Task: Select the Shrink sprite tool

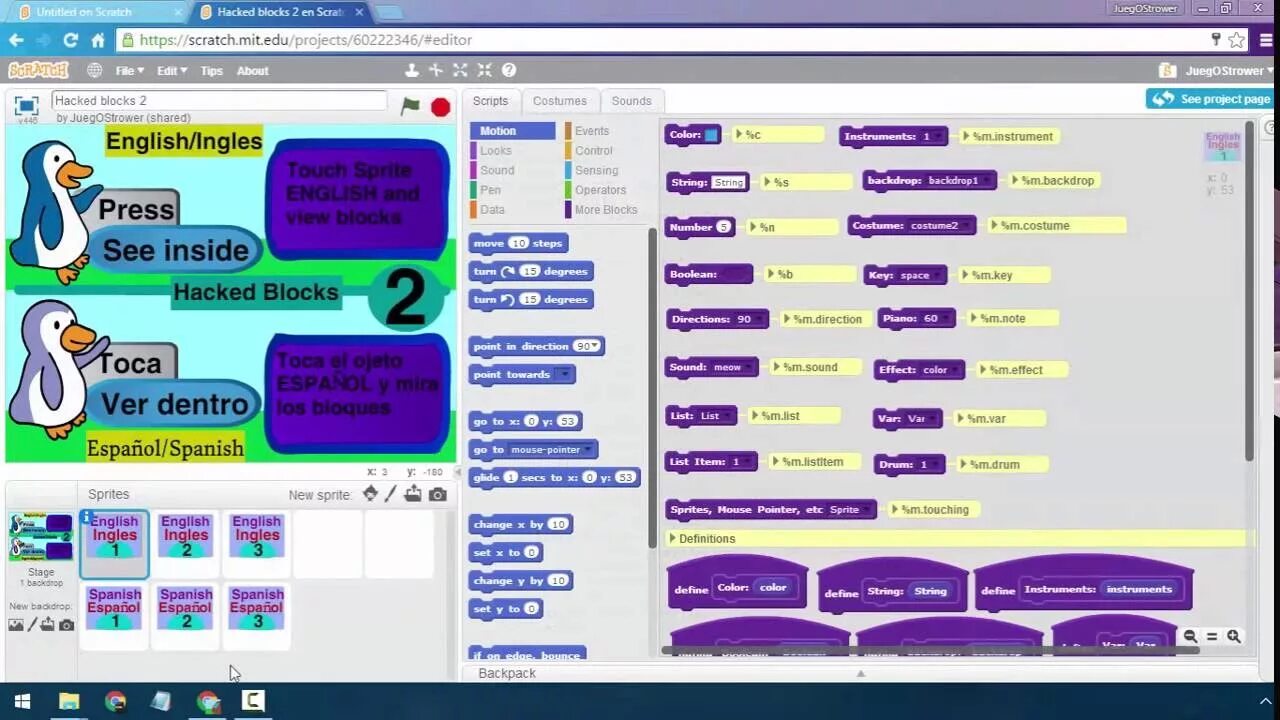Action: pos(484,70)
